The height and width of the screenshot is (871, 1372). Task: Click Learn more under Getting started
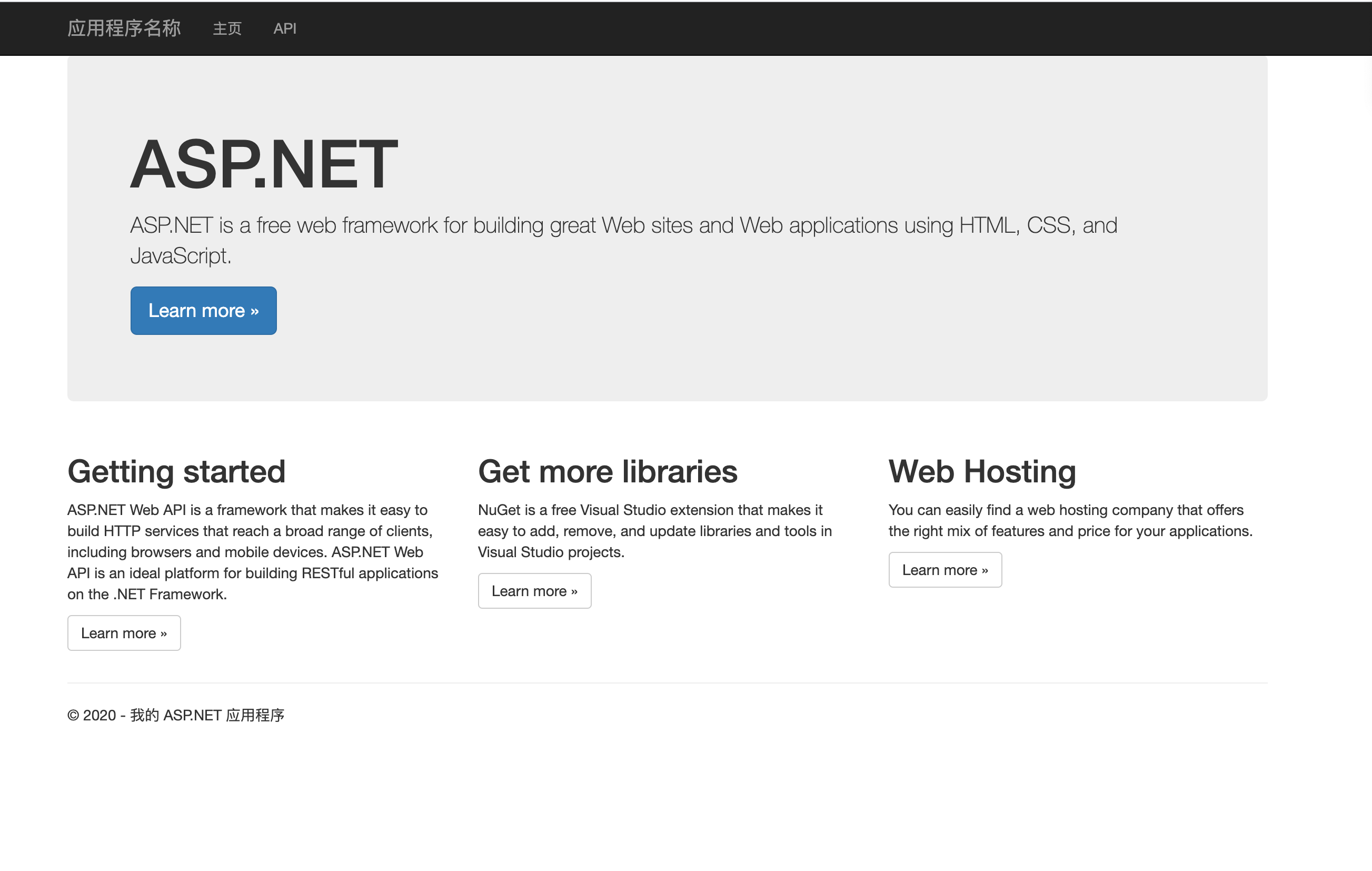pos(124,633)
